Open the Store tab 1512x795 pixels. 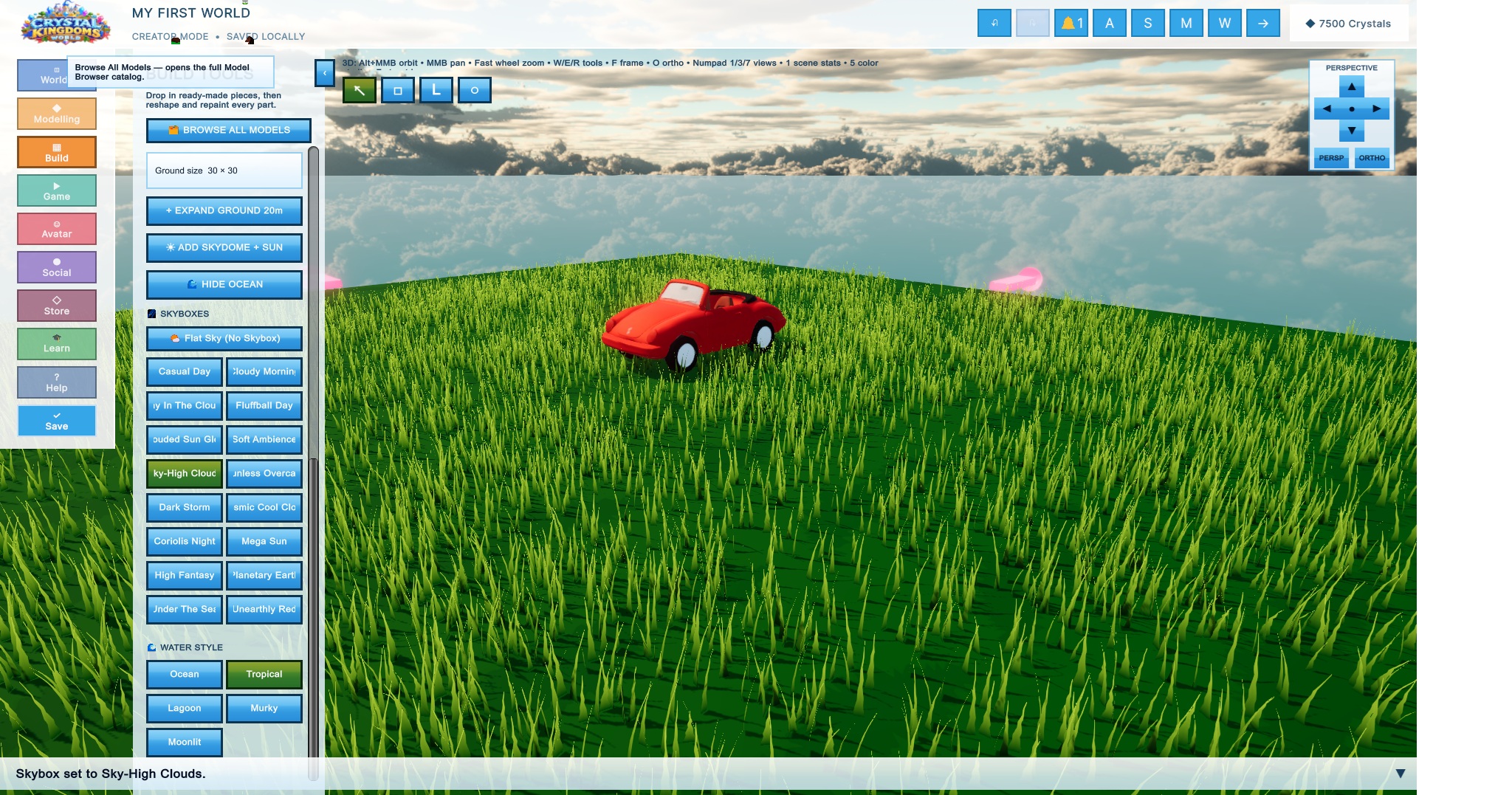click(57, 306)
